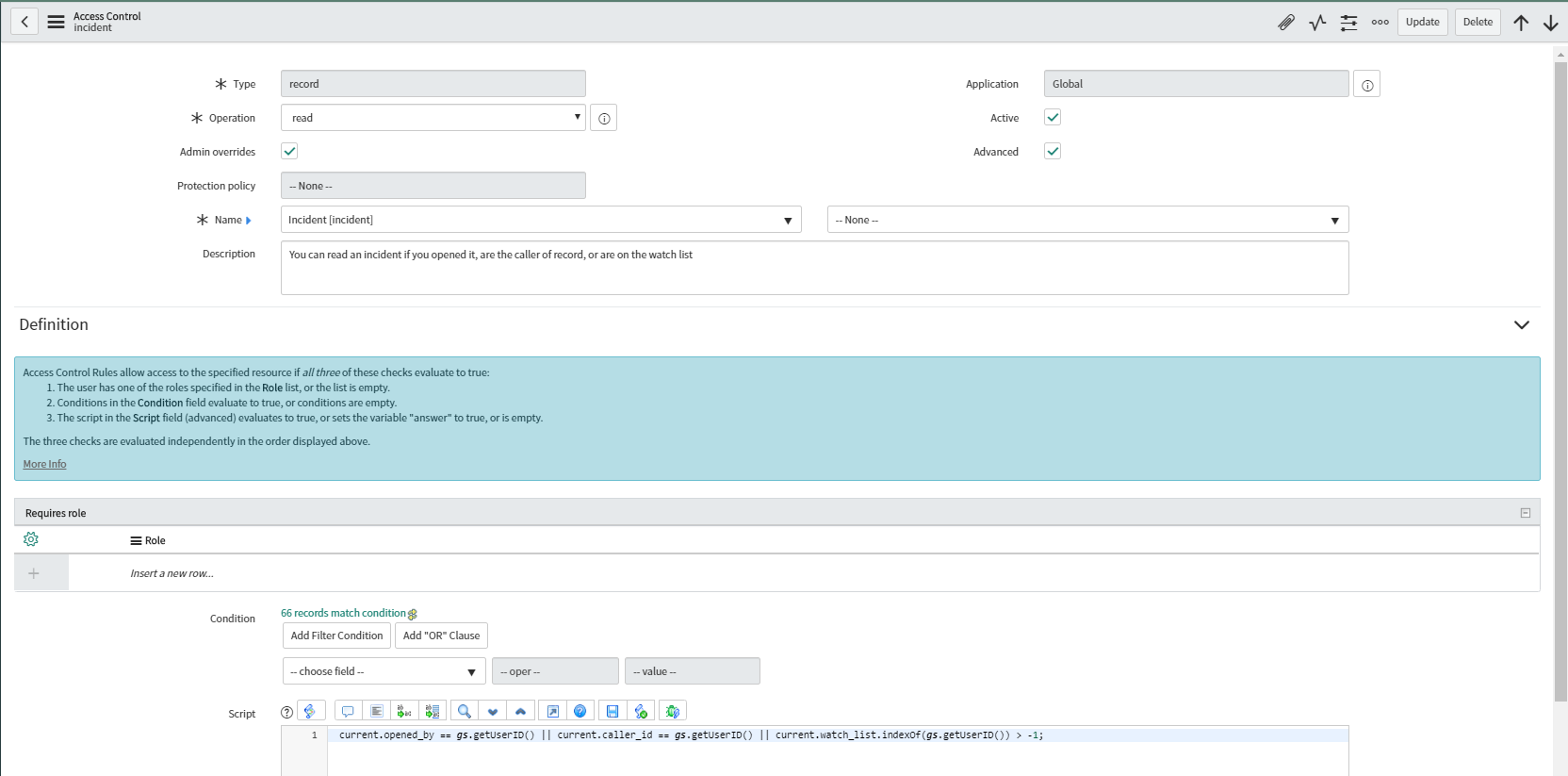Open script search magnifier icon
Viewport: 1568px width, 776px height.
point(465,711)
